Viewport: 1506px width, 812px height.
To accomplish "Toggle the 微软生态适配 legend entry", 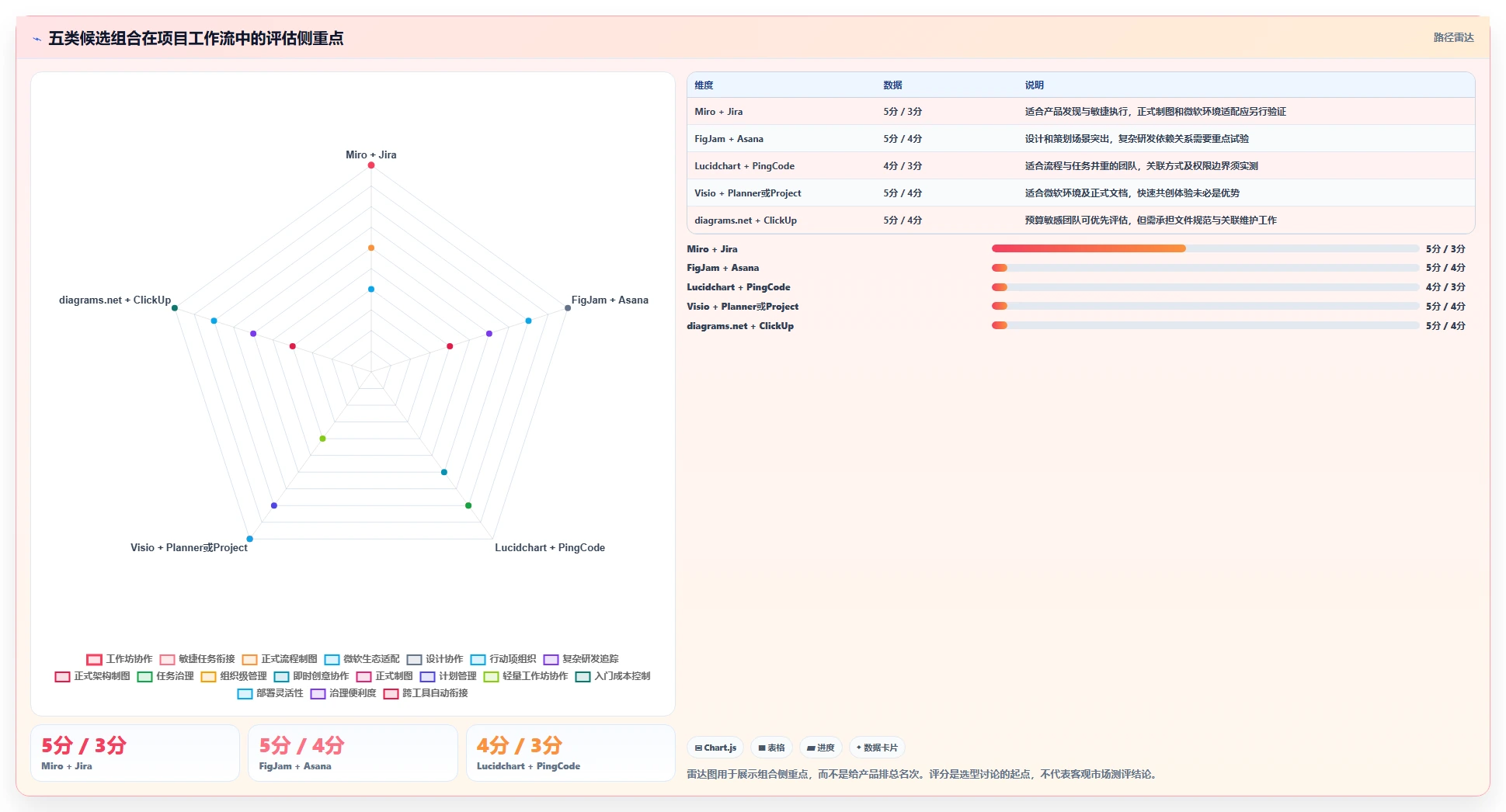I will [x=362, y=659].
